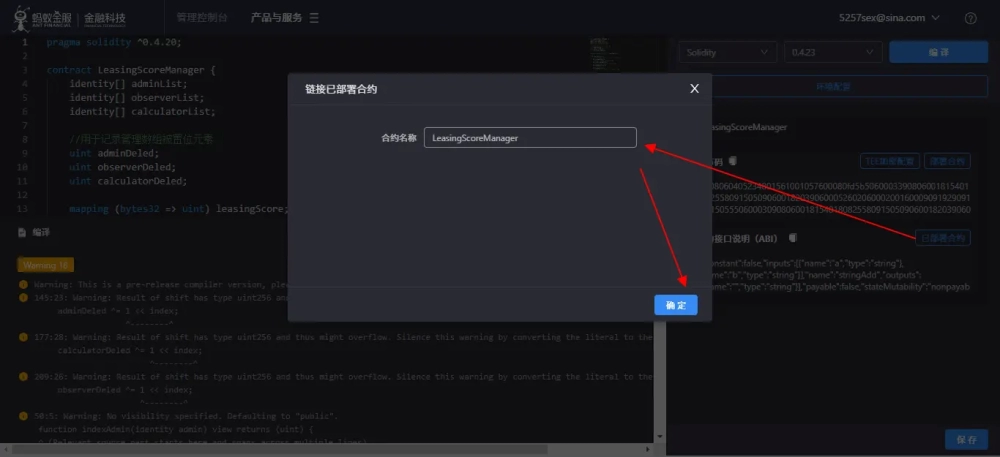Open the 管理控制台 menu item
Image resolution: width=1000 pixels, height=457 pixels.
point(202,18)
